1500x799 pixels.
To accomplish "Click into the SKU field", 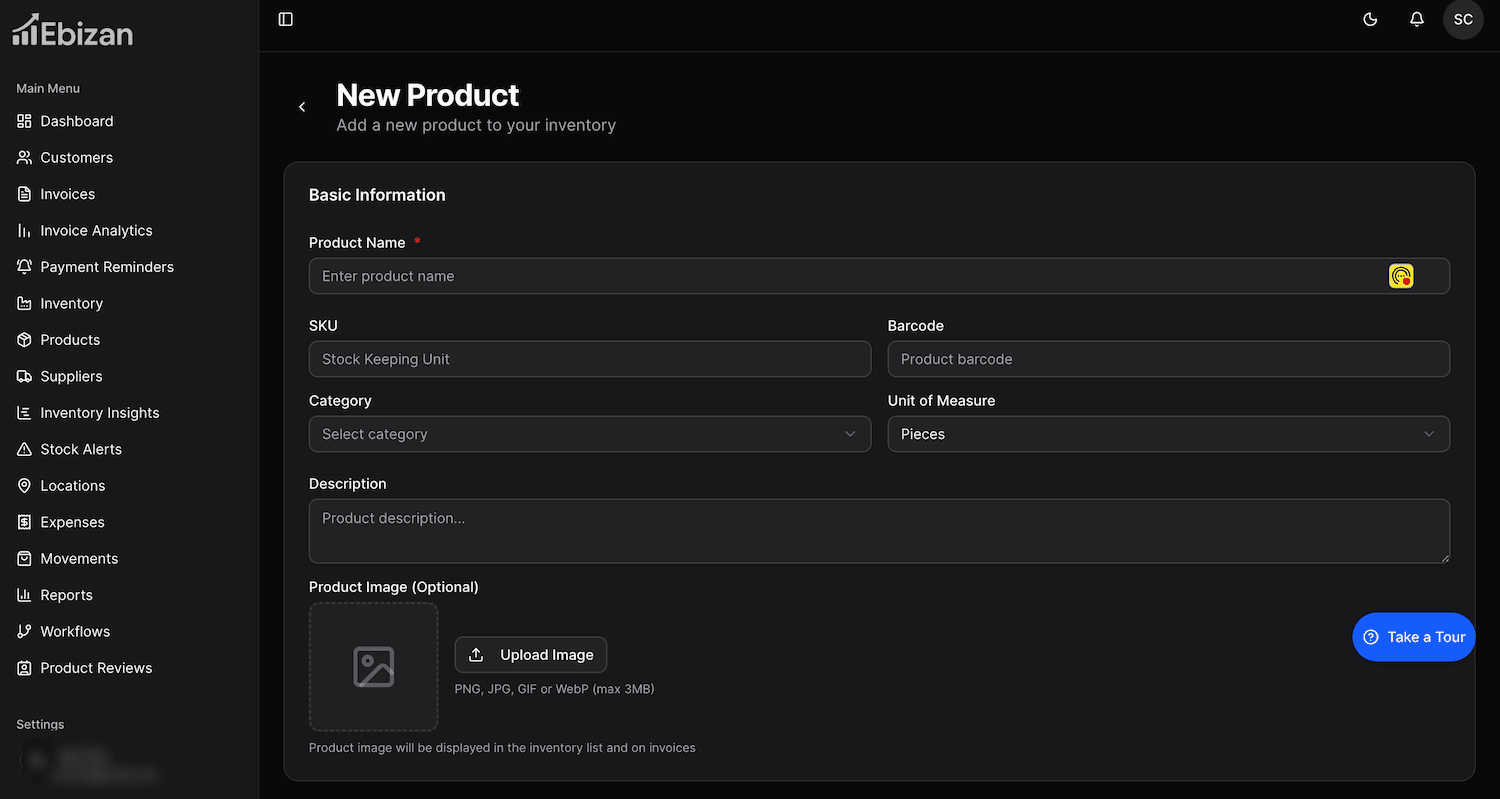I will click(x=589, y=359).
